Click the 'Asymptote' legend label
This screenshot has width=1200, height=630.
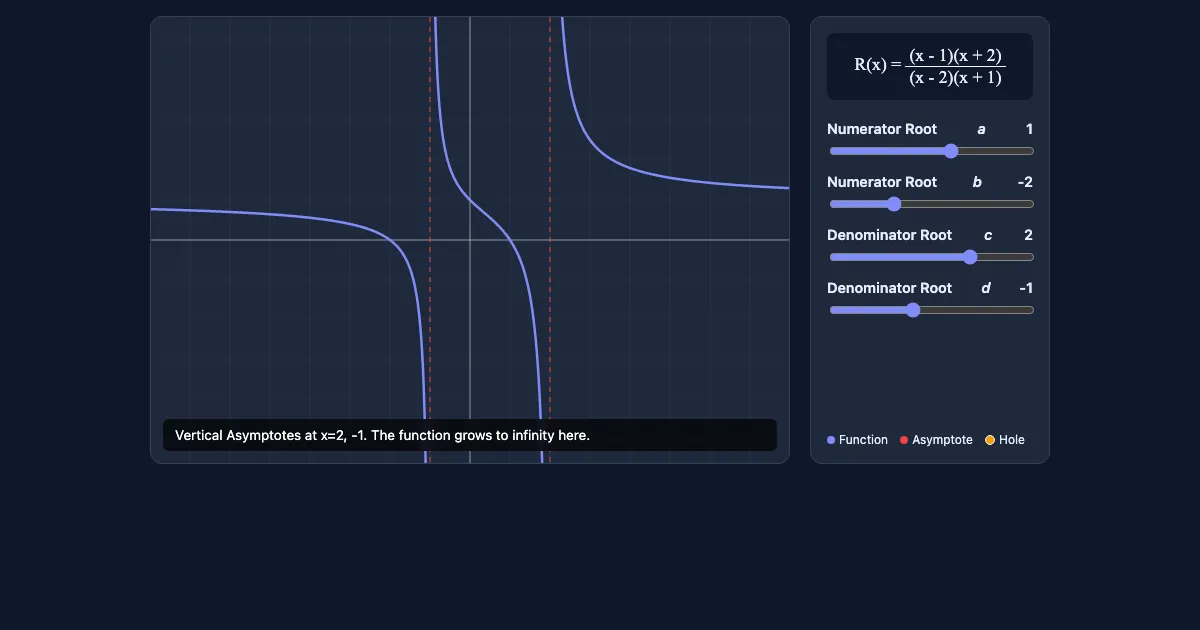point(942,440)
